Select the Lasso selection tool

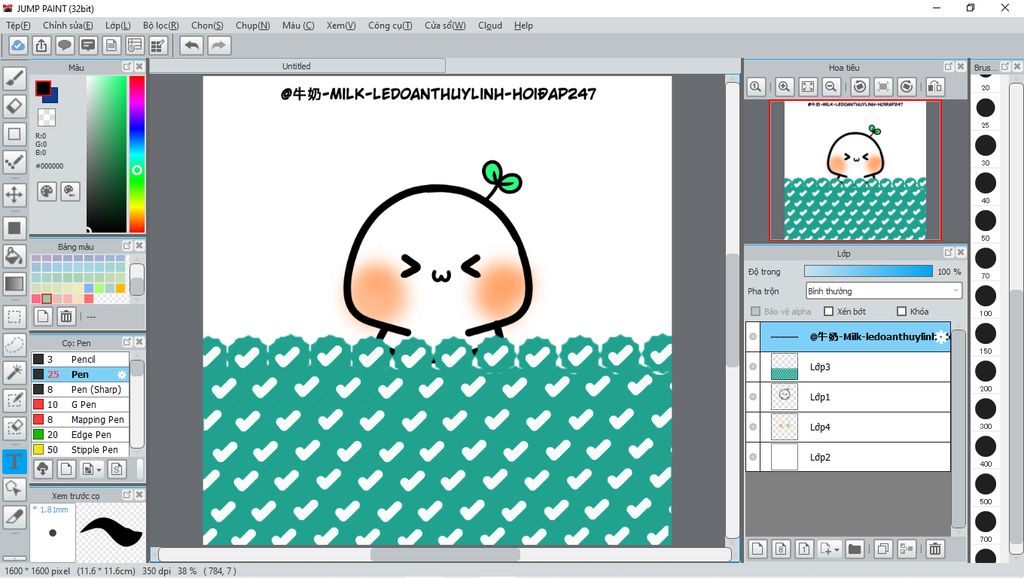click(14, 344)
